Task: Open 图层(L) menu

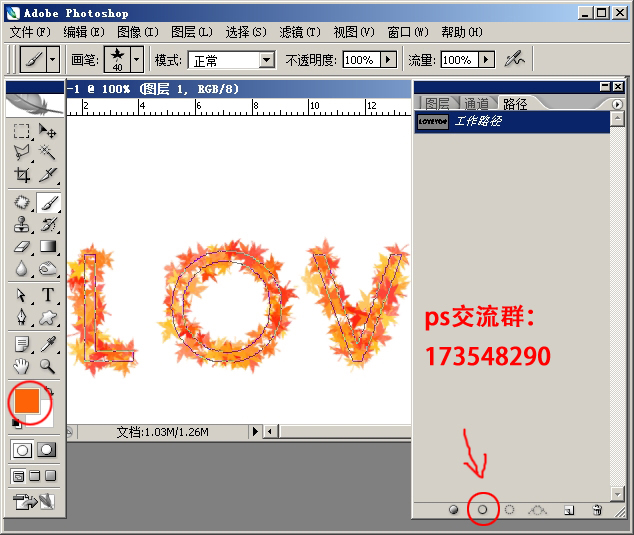Action: click(192, 32)
